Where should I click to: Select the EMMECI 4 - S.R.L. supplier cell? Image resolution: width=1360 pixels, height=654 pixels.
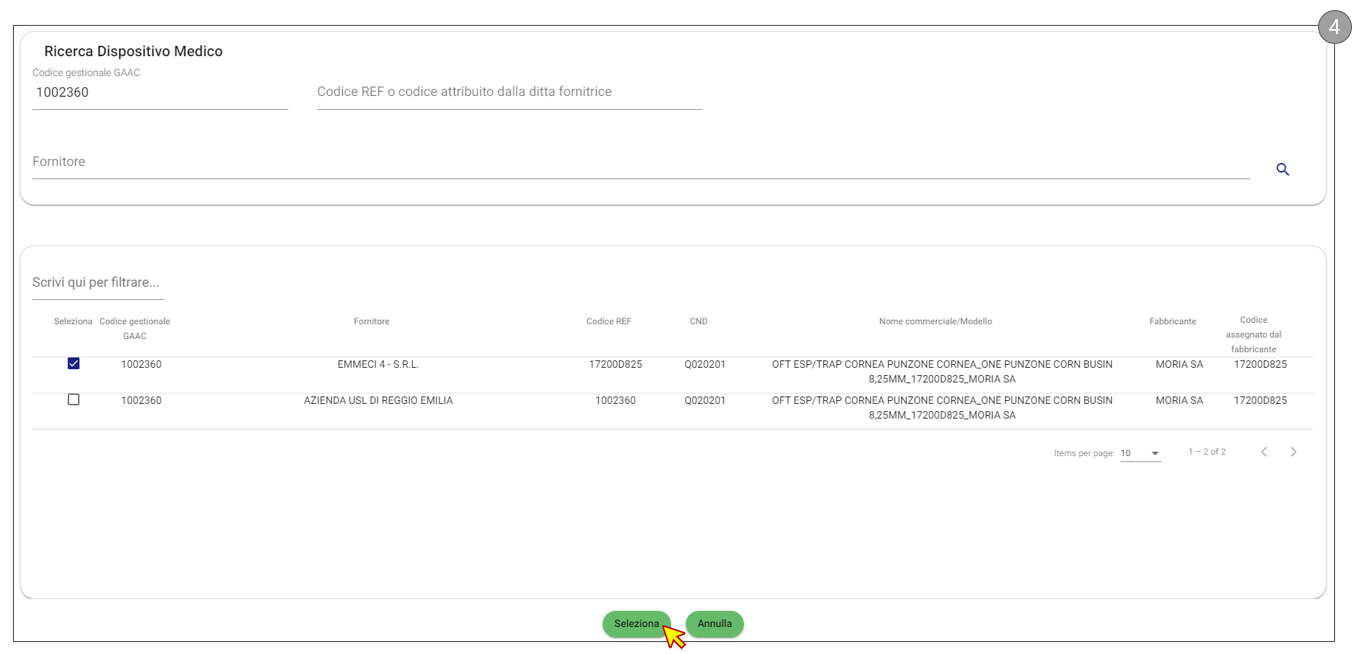[378, 365]
